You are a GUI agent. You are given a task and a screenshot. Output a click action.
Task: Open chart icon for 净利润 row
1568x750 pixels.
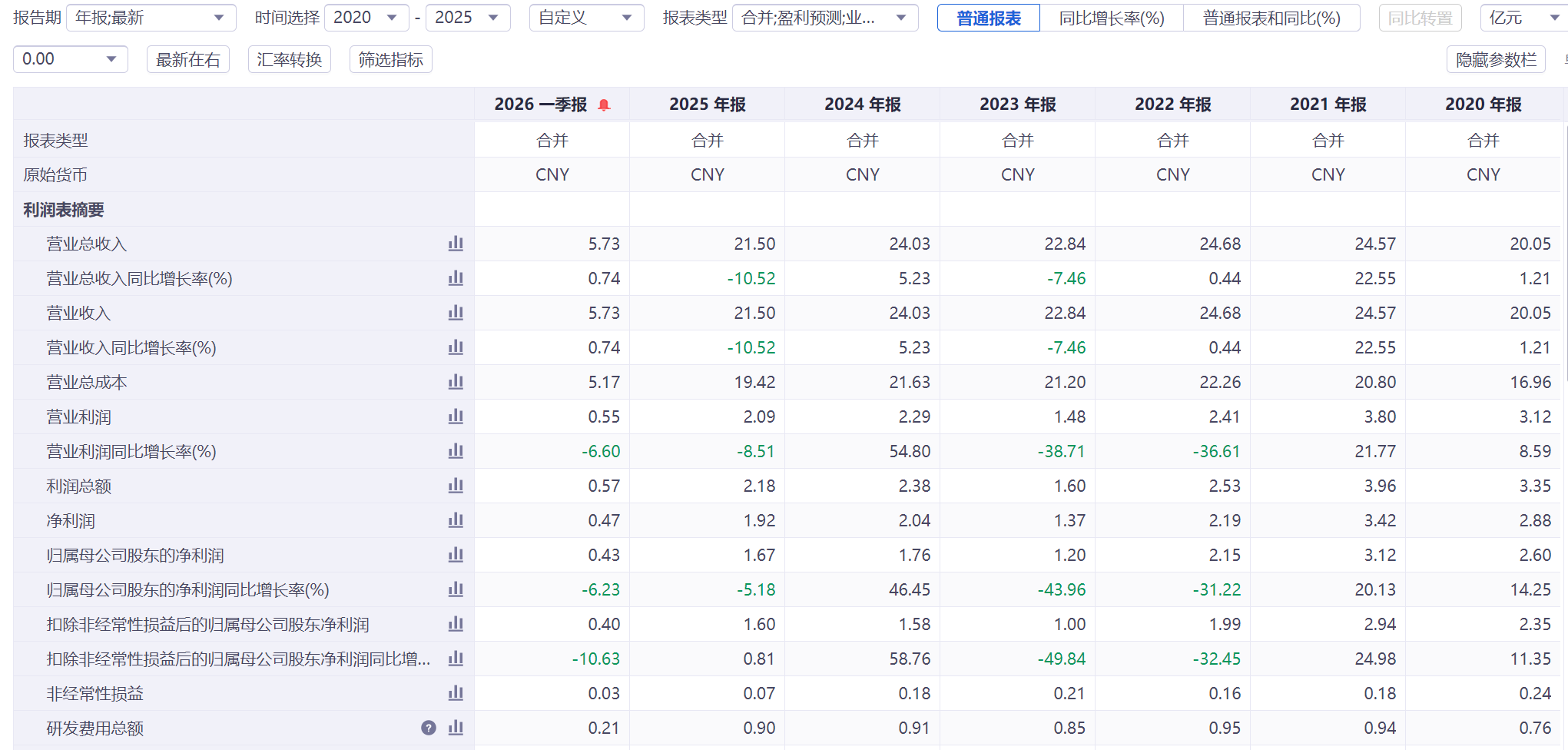pyautogui.click(x=456, y=520)
